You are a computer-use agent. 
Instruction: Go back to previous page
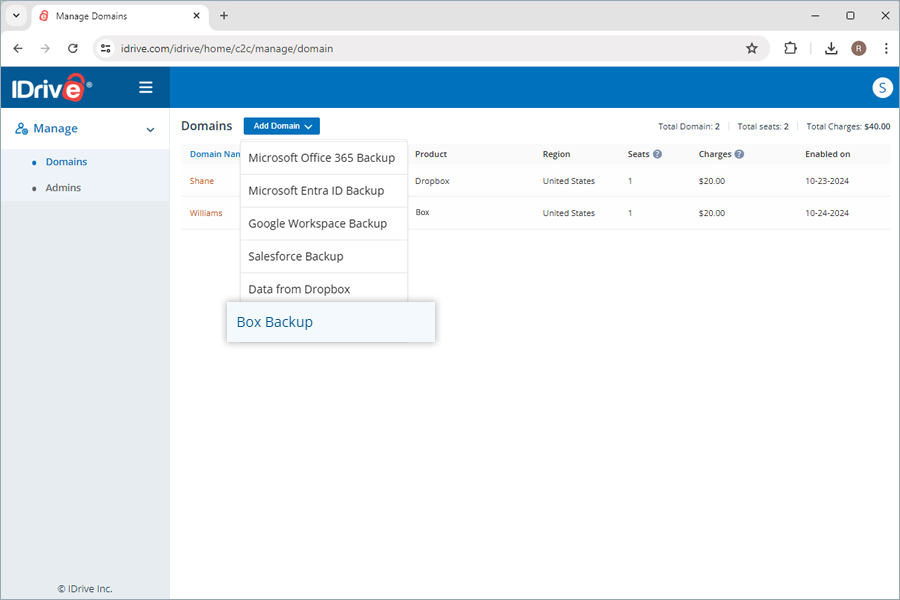(18, 49)
